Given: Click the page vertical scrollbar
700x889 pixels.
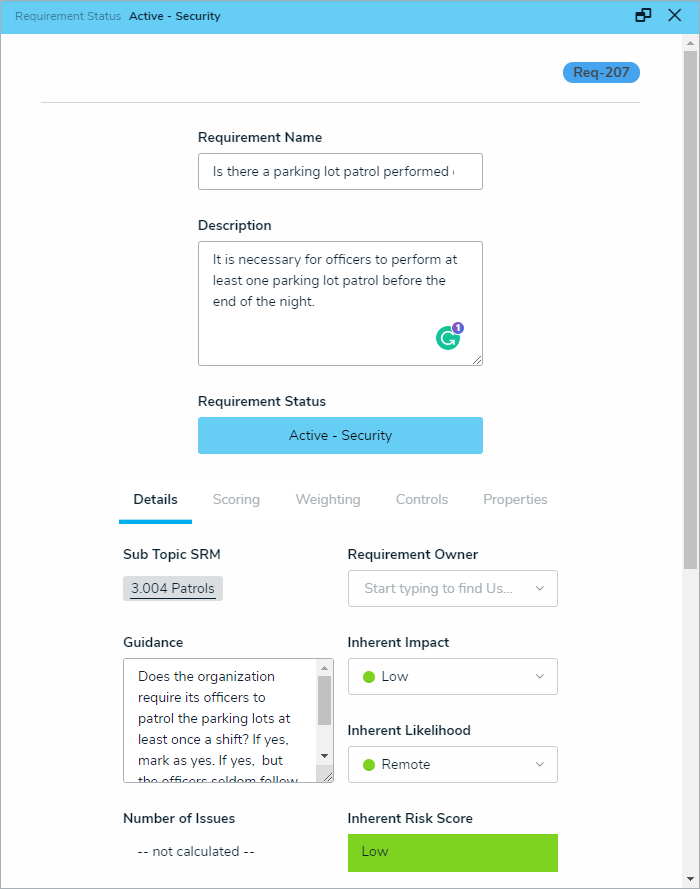Looking at the screenshot, I should point(691,300).
